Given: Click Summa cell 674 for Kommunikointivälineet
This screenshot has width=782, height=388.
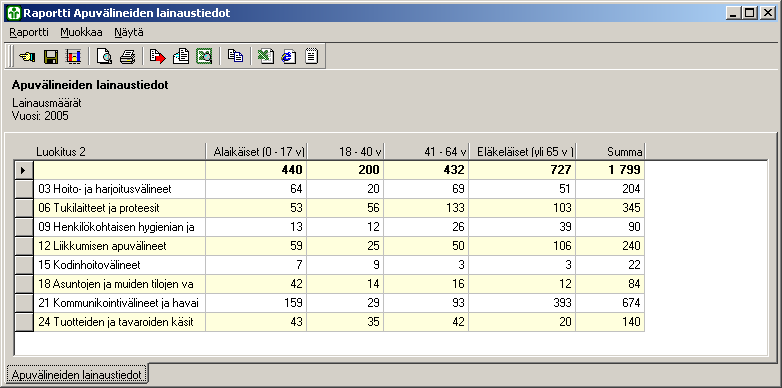Looking at the screenshot, I should [610, 303].
